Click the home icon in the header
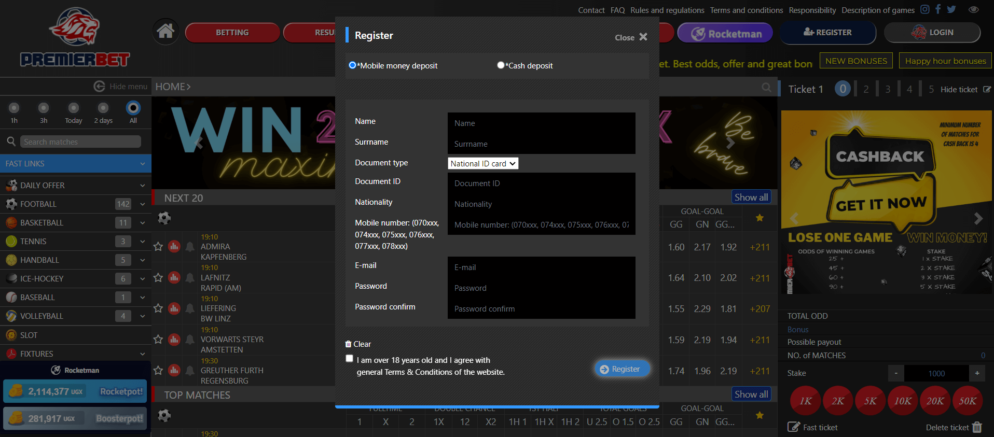Viewport: 994px width, 437px height. pyautogui.click(x=165, y=32)
